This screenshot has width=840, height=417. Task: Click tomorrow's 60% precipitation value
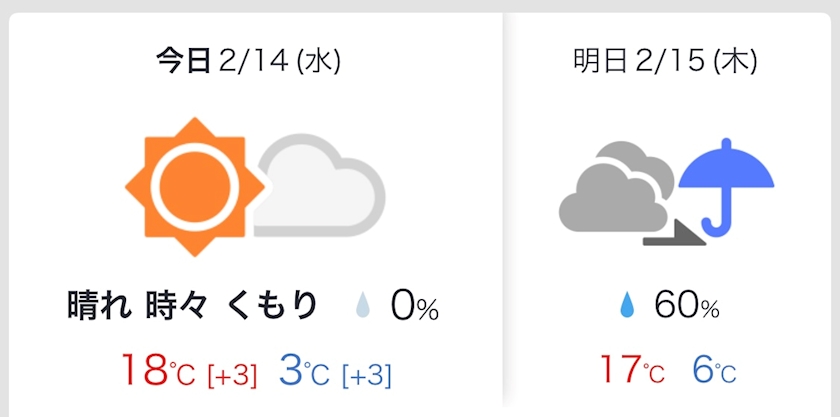pos(686,306)
